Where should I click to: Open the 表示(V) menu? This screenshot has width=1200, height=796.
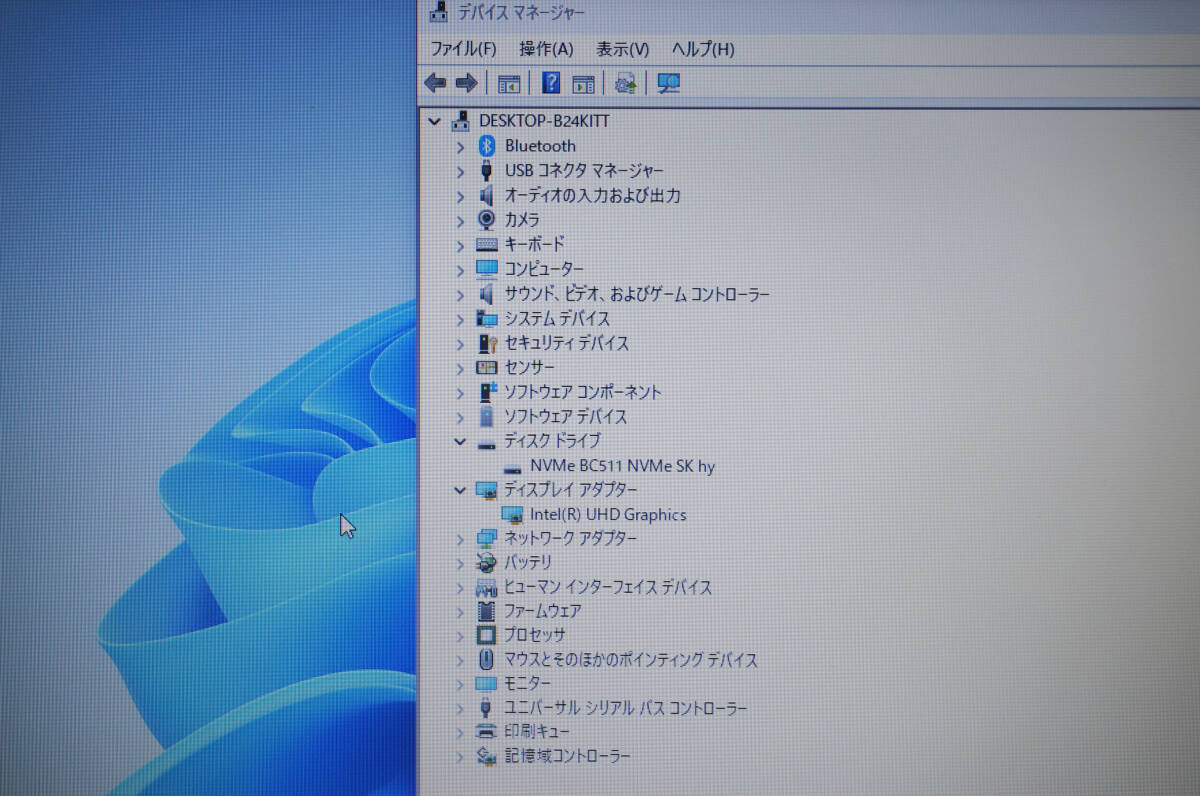[x=623, y=49]
